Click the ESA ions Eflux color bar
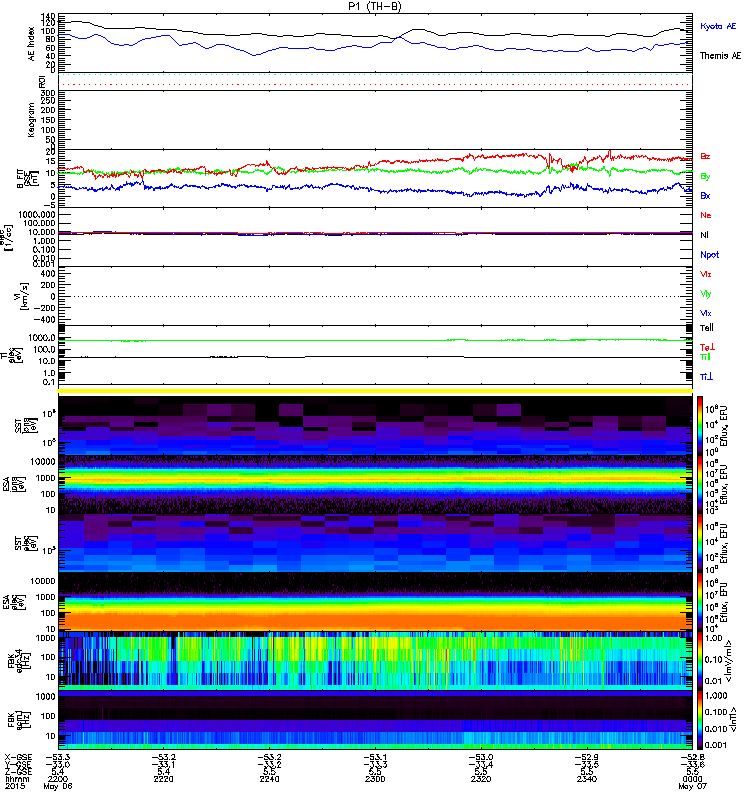Image resolution: width=750 pixels, height=800 pixels. (x=700, y=484)
